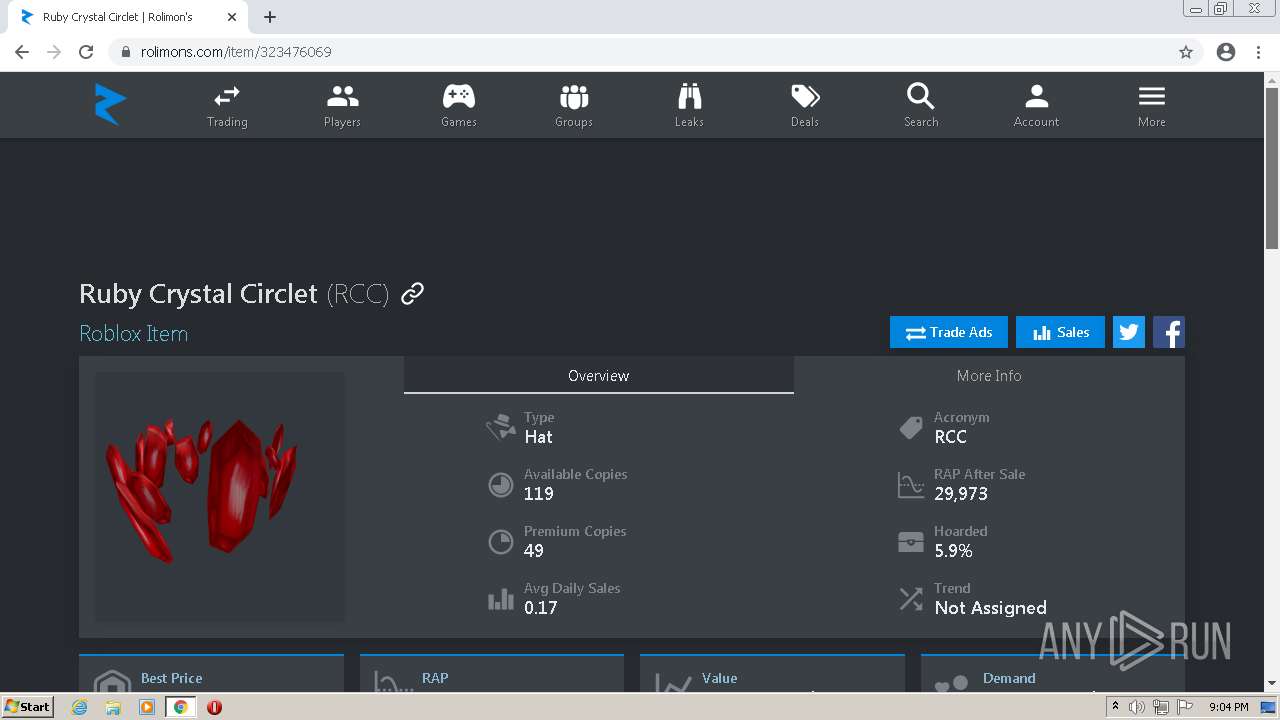This screenshot has width=1280, height=720.
Task: Click the Sales button
Action: pyautogui.click(x=1060, y=332)
